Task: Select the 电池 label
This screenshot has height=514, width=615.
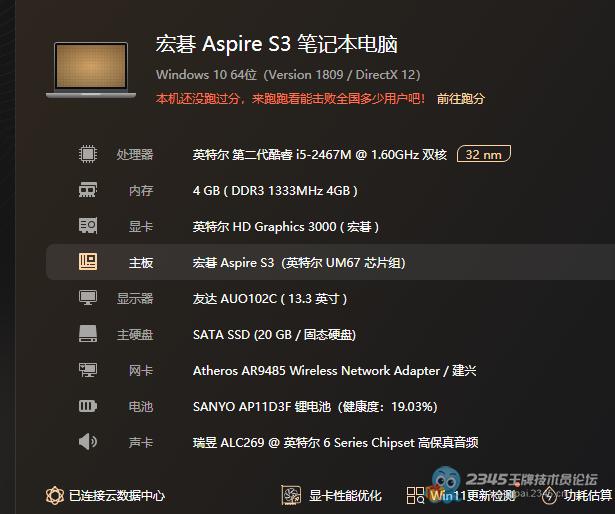Action: 141,406
